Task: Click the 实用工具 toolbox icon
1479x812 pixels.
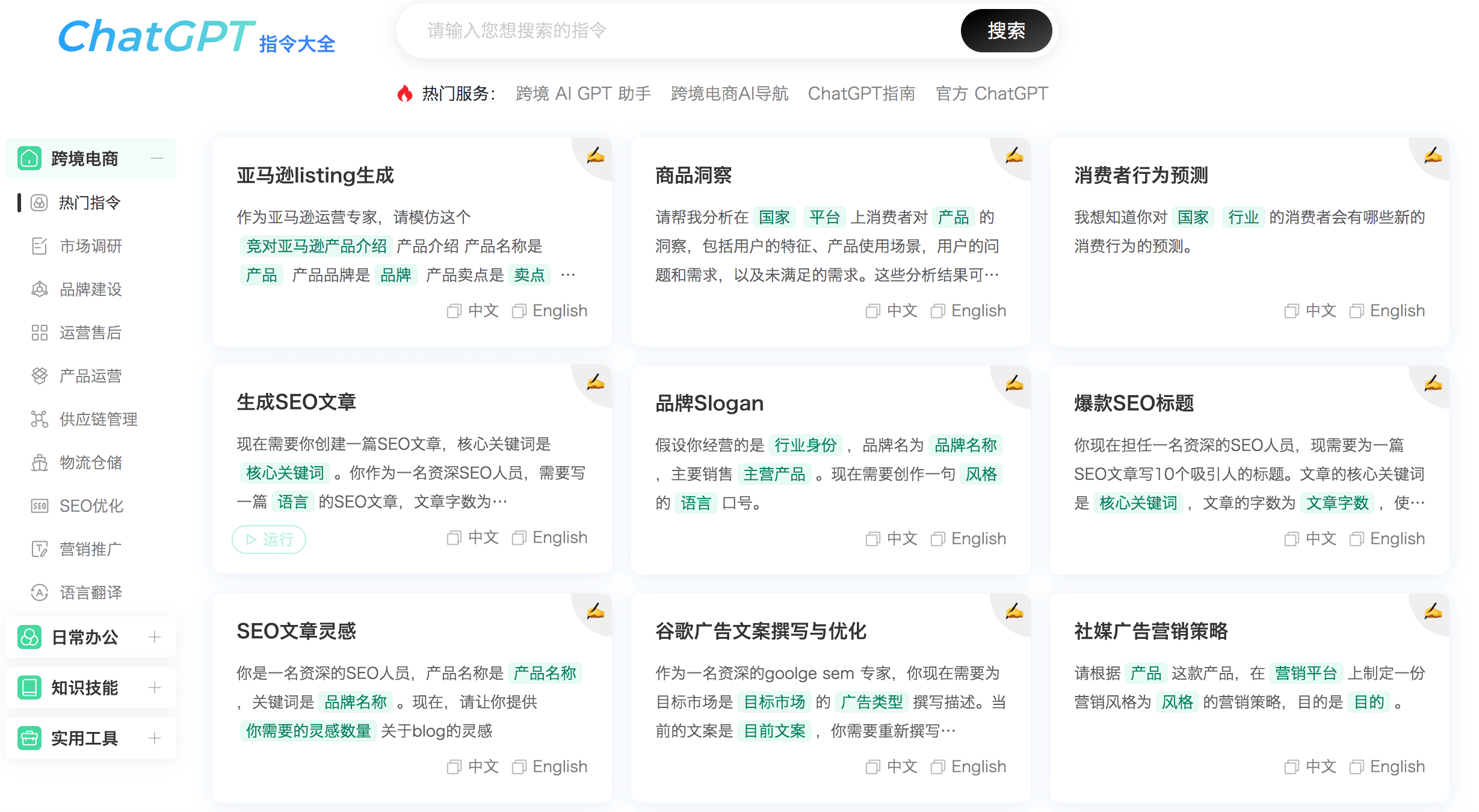Action: pyautogui.click(x=29, y=737)
